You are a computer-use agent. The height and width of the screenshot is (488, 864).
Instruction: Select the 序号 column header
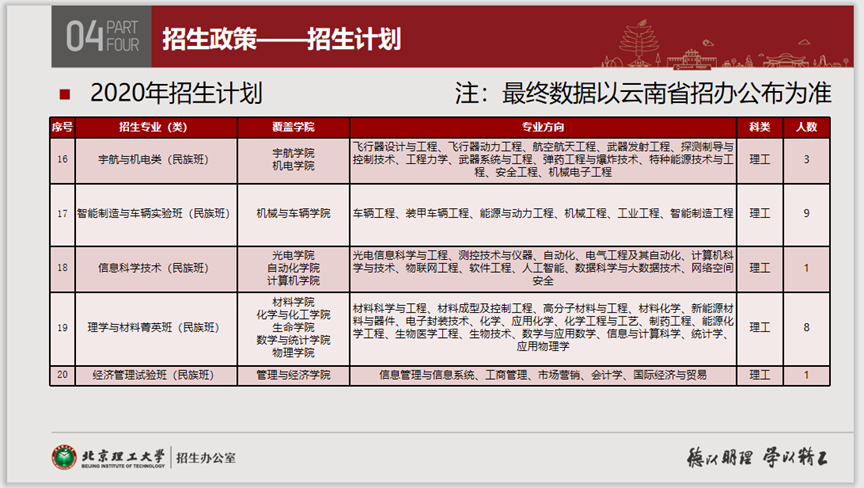[62, 128]
